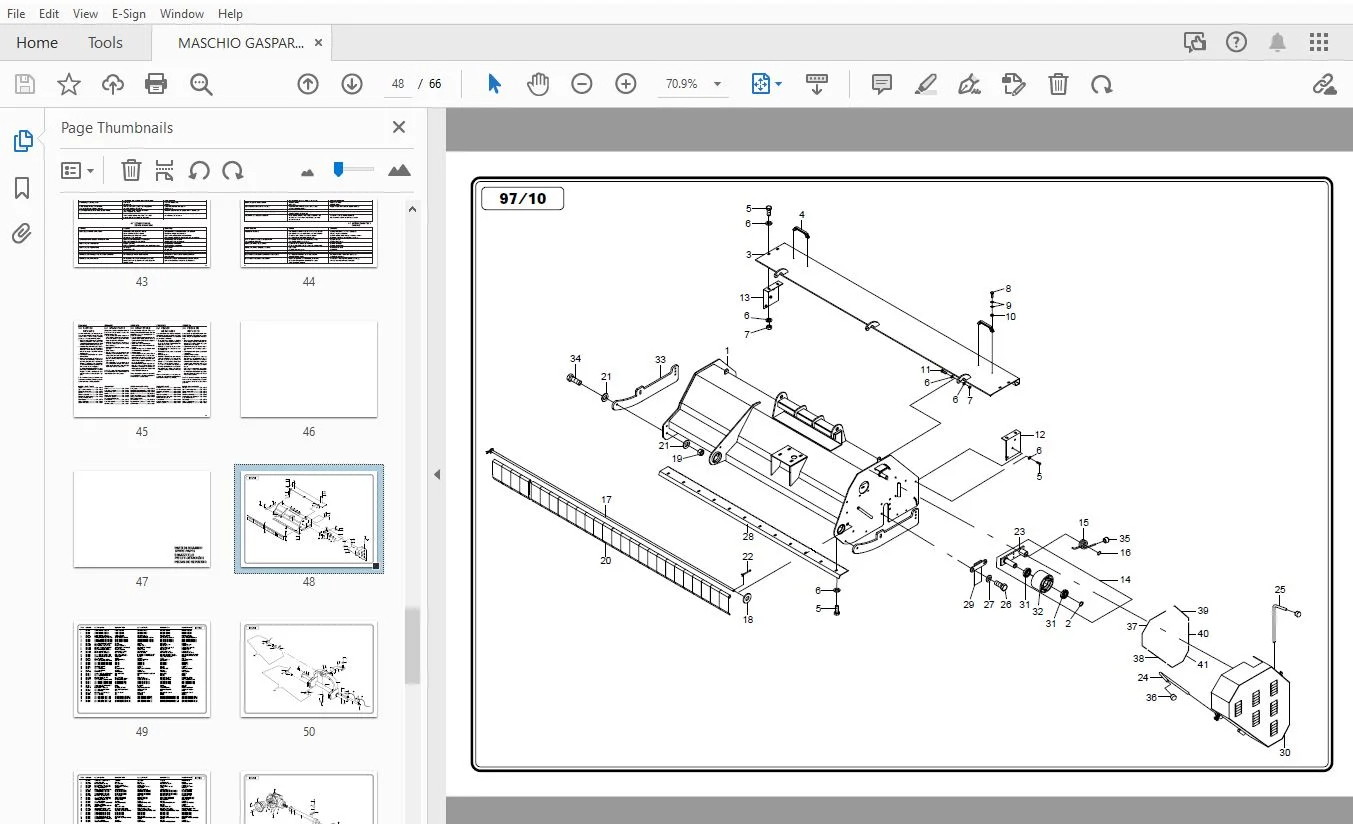Rotate thumbnails clockwise

pos(233,170)
